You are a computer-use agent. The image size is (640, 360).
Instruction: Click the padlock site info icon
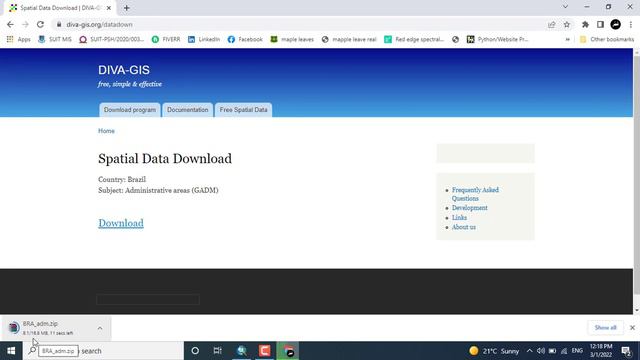tap(59, 24)
